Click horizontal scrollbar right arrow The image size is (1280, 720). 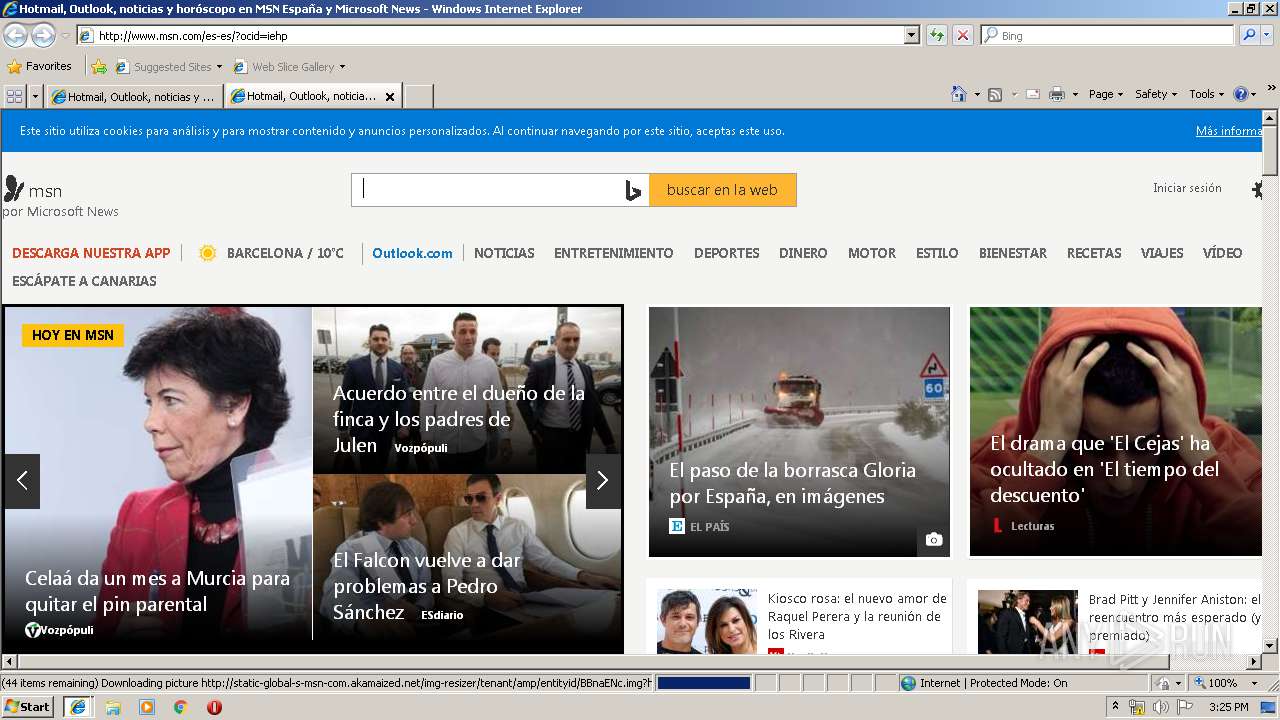click(x=1254, y=662)
